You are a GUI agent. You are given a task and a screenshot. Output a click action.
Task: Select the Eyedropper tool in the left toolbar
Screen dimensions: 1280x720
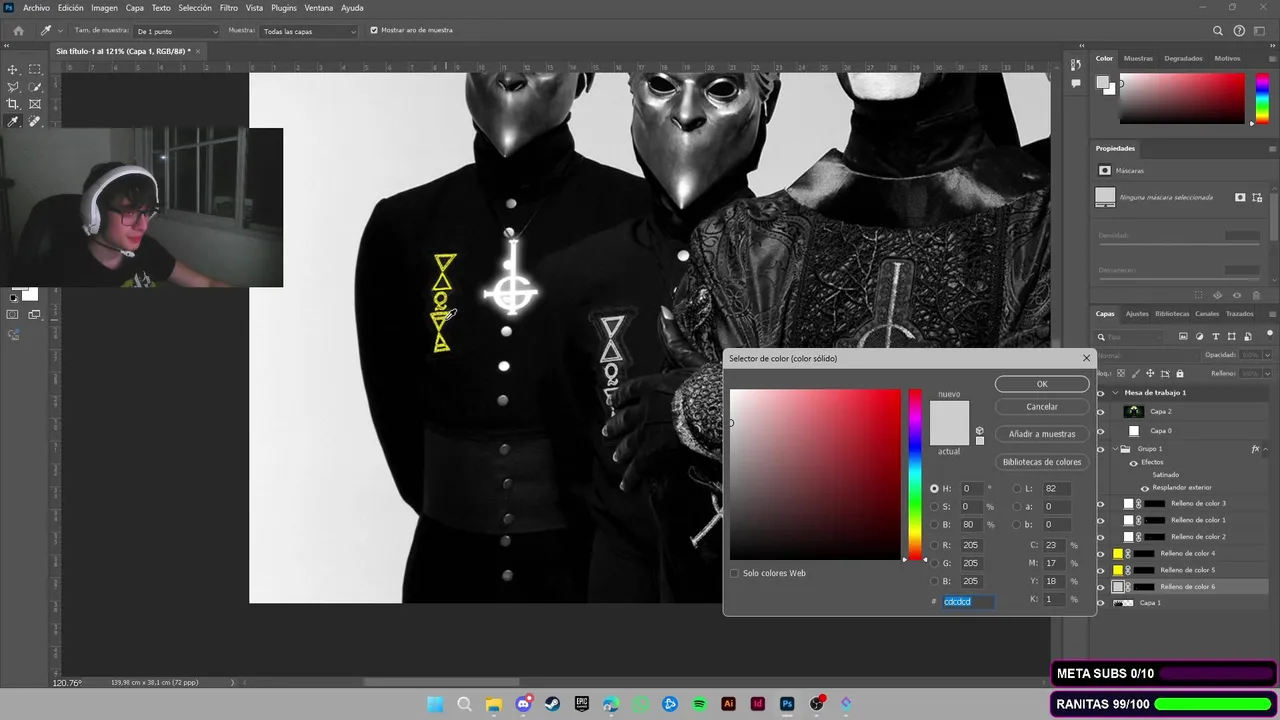point(13,122)
